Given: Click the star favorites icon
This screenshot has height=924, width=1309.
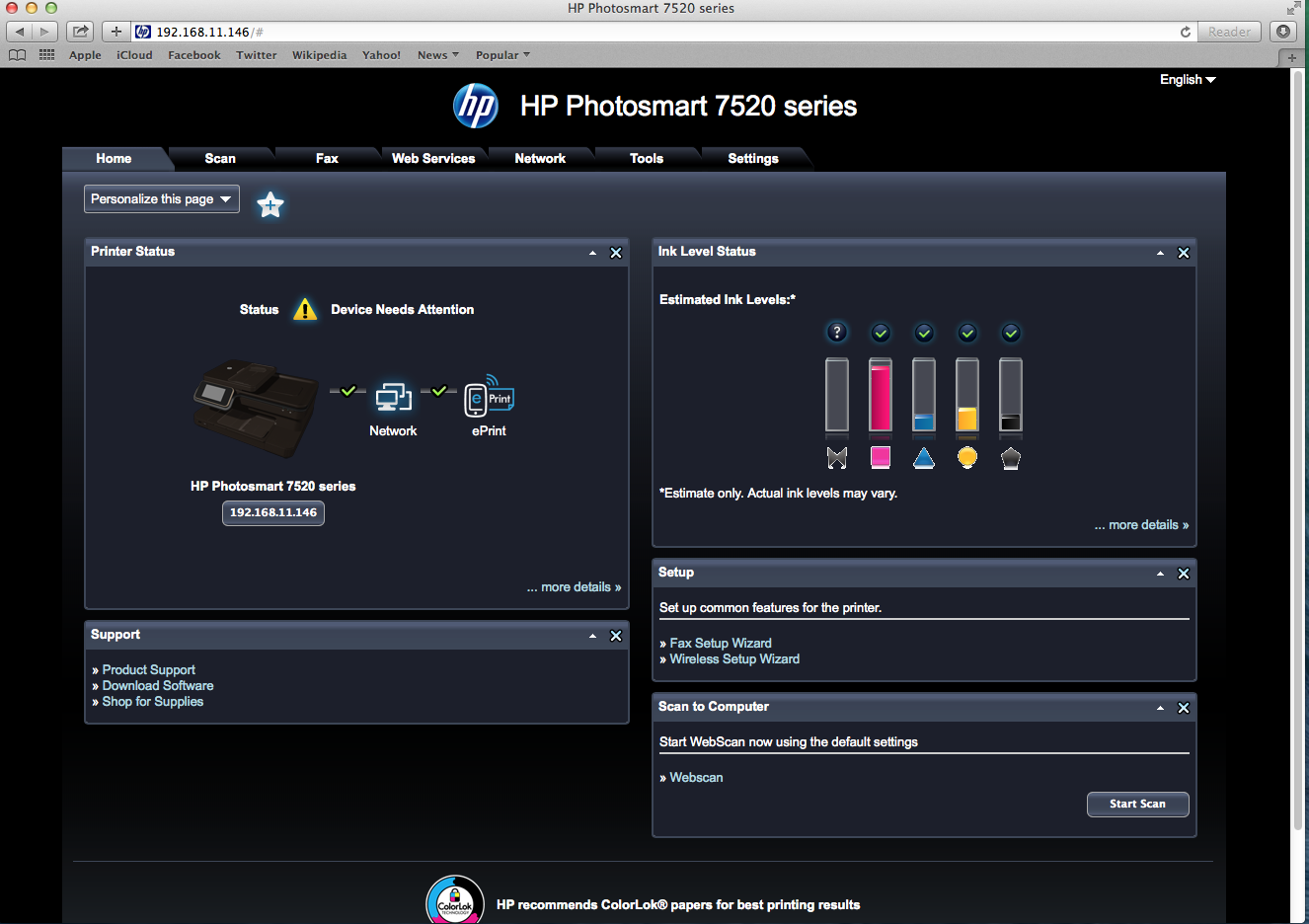Looking at the screenshot, I should point(270,204).
